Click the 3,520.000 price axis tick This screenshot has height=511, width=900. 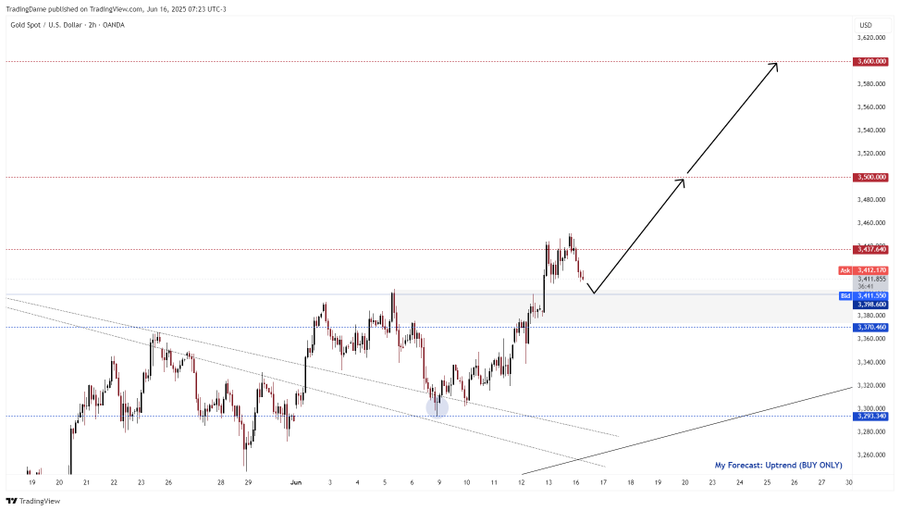871,154
